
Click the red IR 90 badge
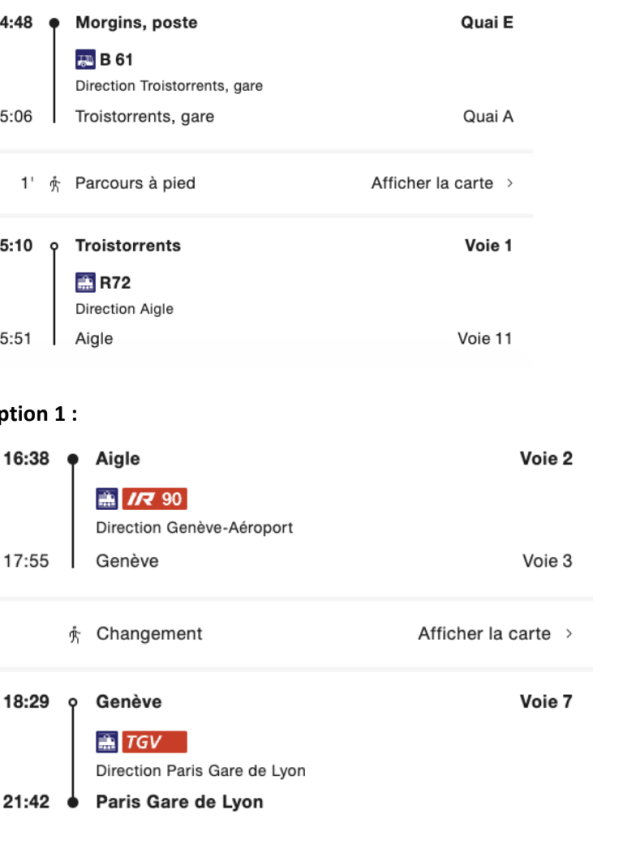(x=155, y=499)
